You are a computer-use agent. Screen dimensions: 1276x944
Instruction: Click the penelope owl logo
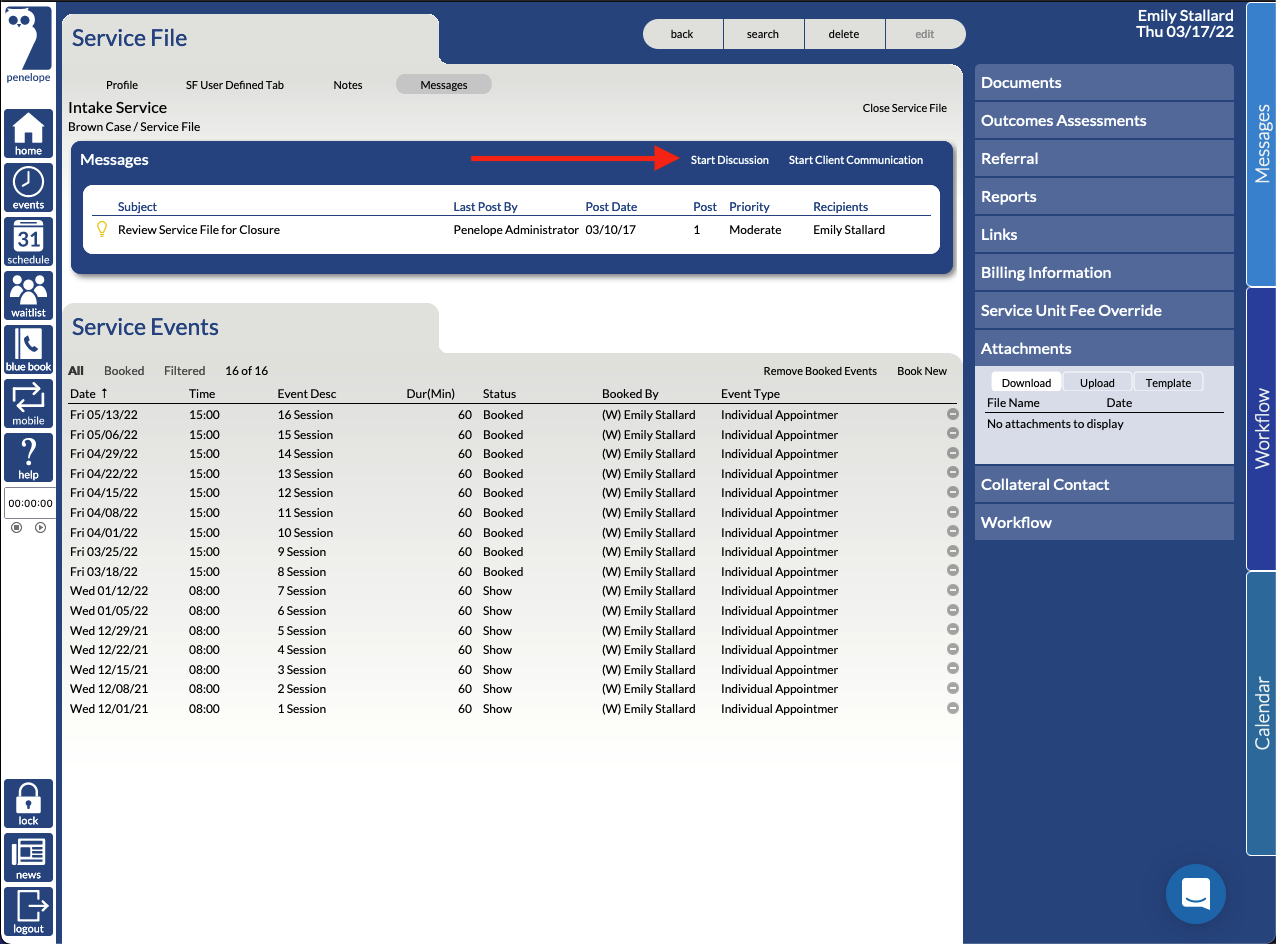tap(28, 45)
